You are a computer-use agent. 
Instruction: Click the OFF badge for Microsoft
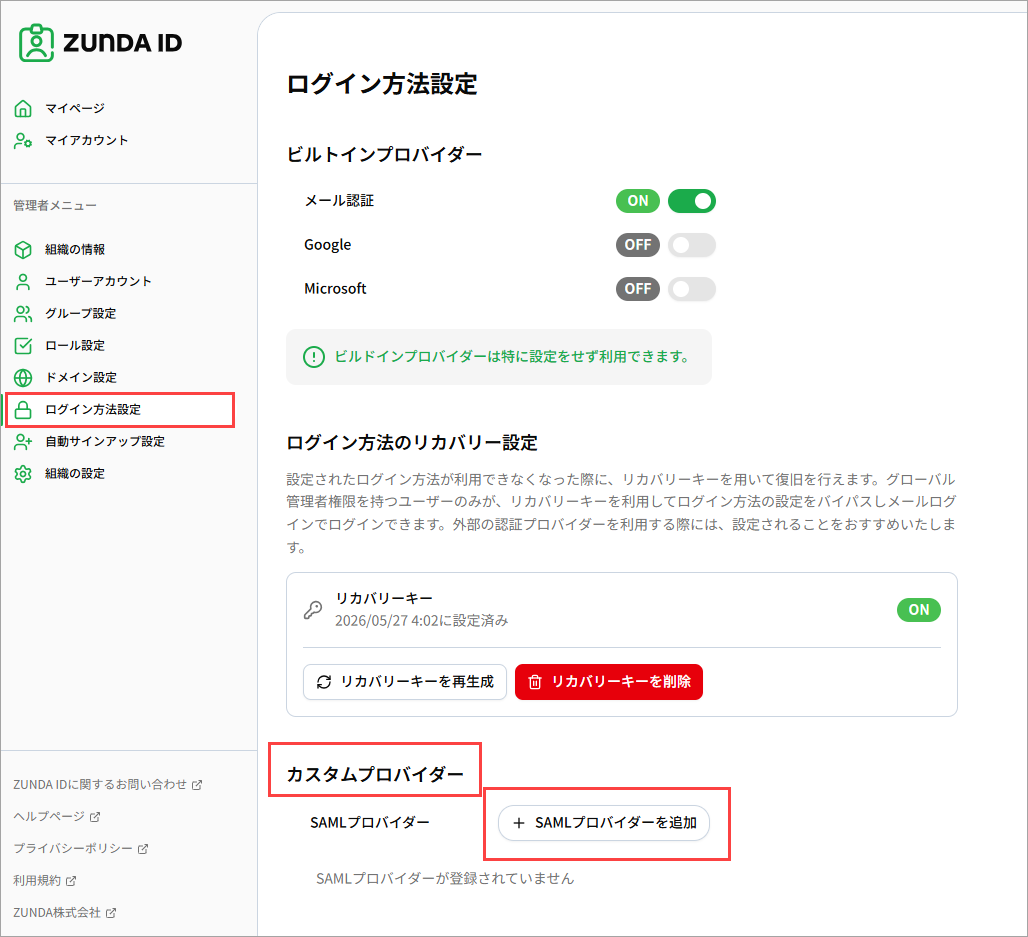point(638,289)
